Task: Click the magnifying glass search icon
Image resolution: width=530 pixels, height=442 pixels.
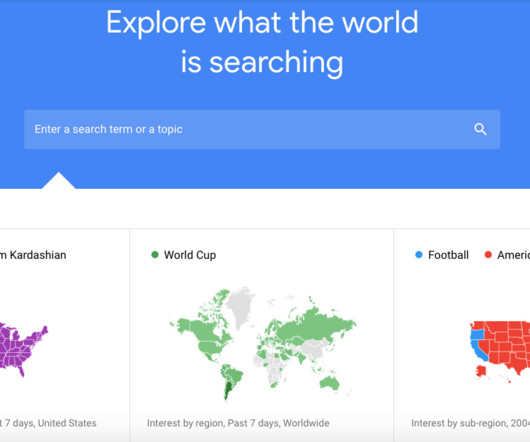Action: [x=480, y=129]
